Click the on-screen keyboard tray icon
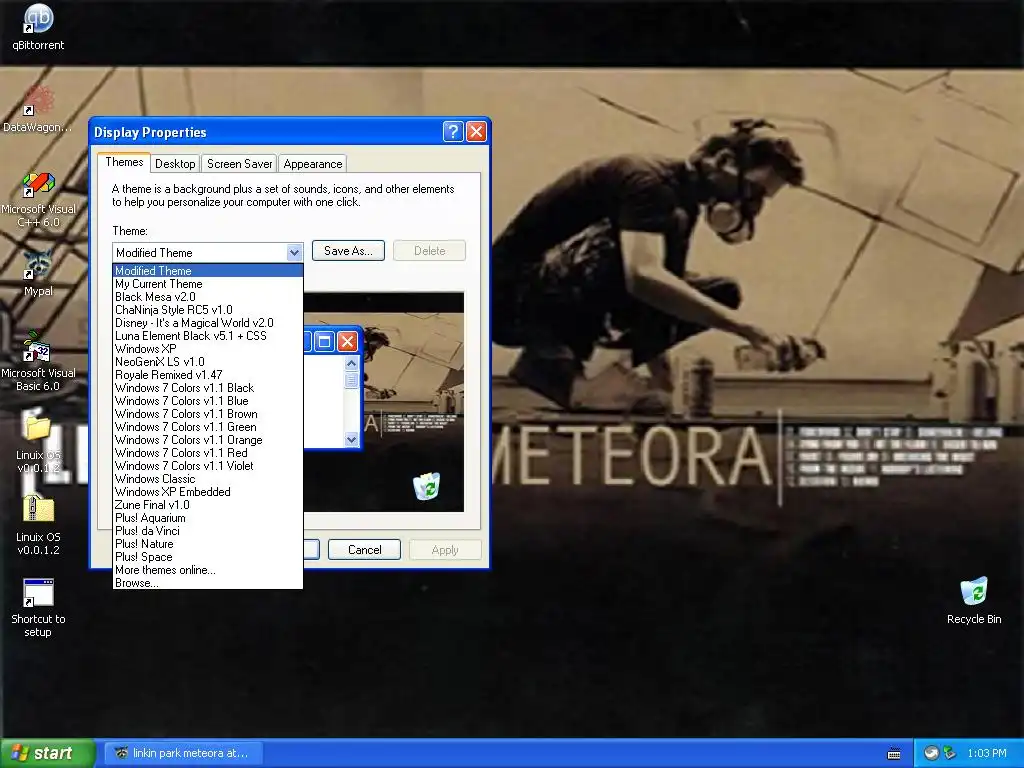This screenshot has height=768, width=1024. tap(894, 754)
